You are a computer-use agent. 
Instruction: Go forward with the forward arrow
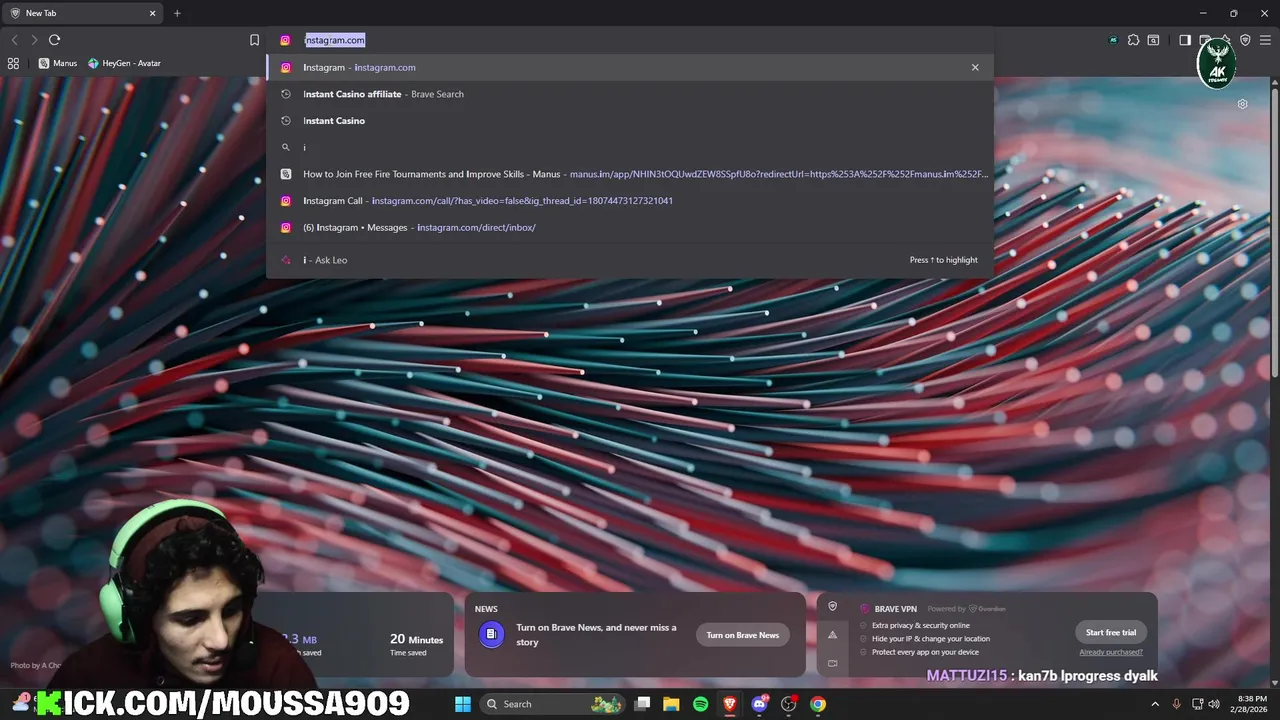coord(34,40)
